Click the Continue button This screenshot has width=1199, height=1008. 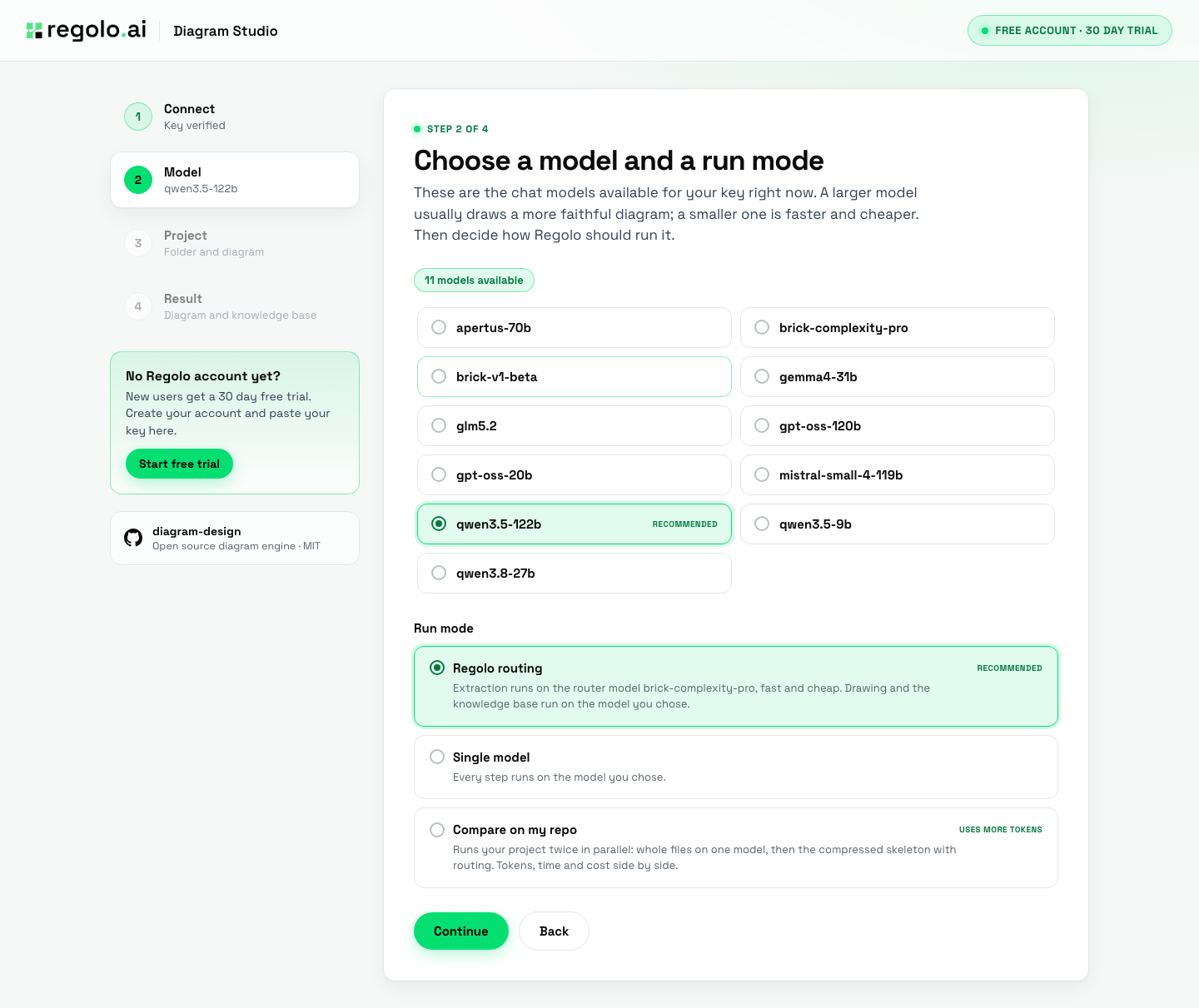(x=461, y=931)
